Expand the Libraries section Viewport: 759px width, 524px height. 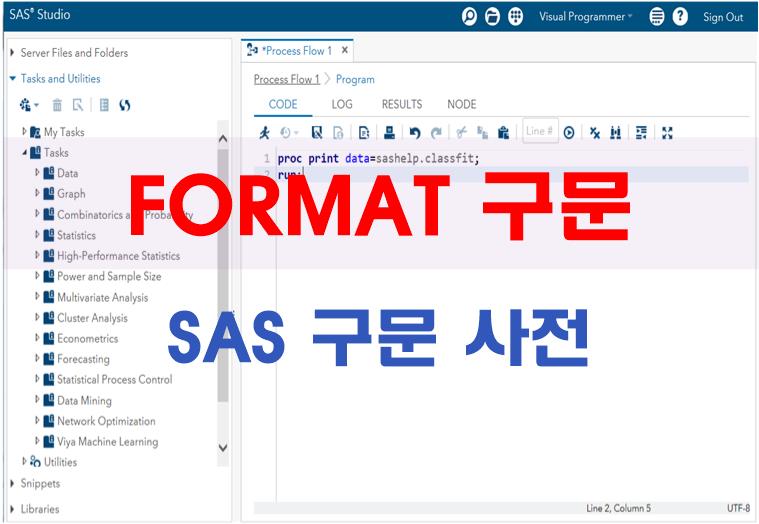click(12, 509)
